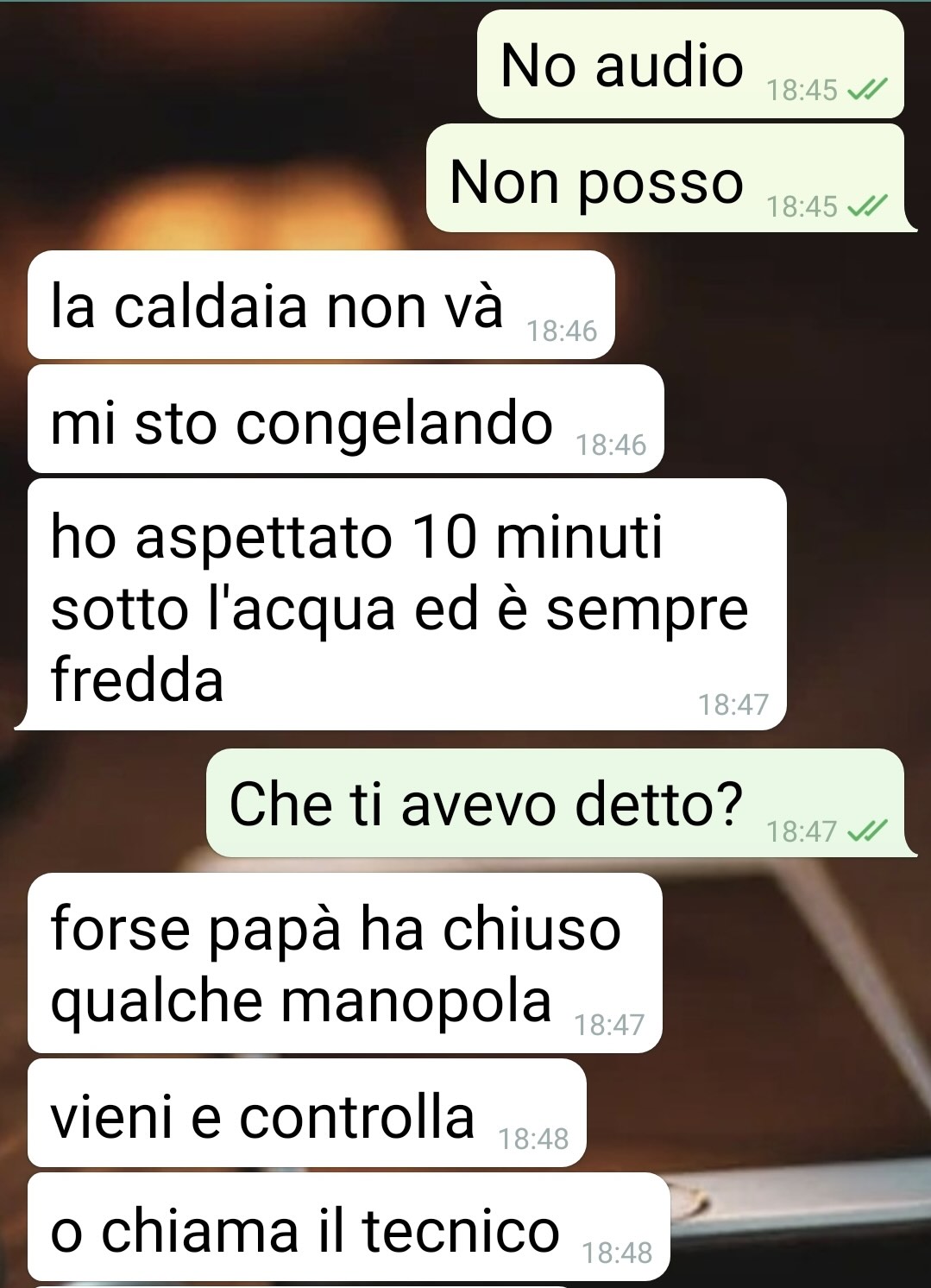Select the "o chiama il tecnico" message

[x=349, y=1227]
